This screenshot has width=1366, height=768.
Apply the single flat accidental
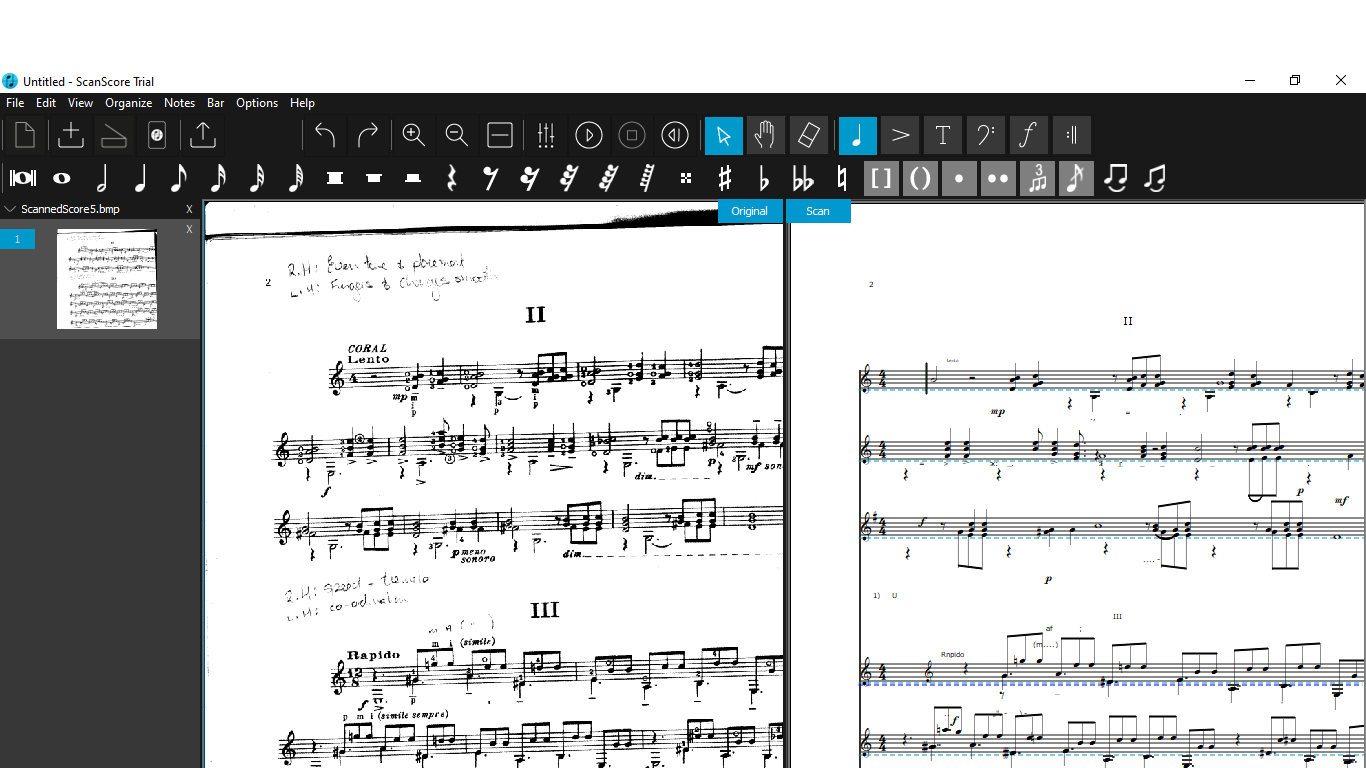[764, 178]
